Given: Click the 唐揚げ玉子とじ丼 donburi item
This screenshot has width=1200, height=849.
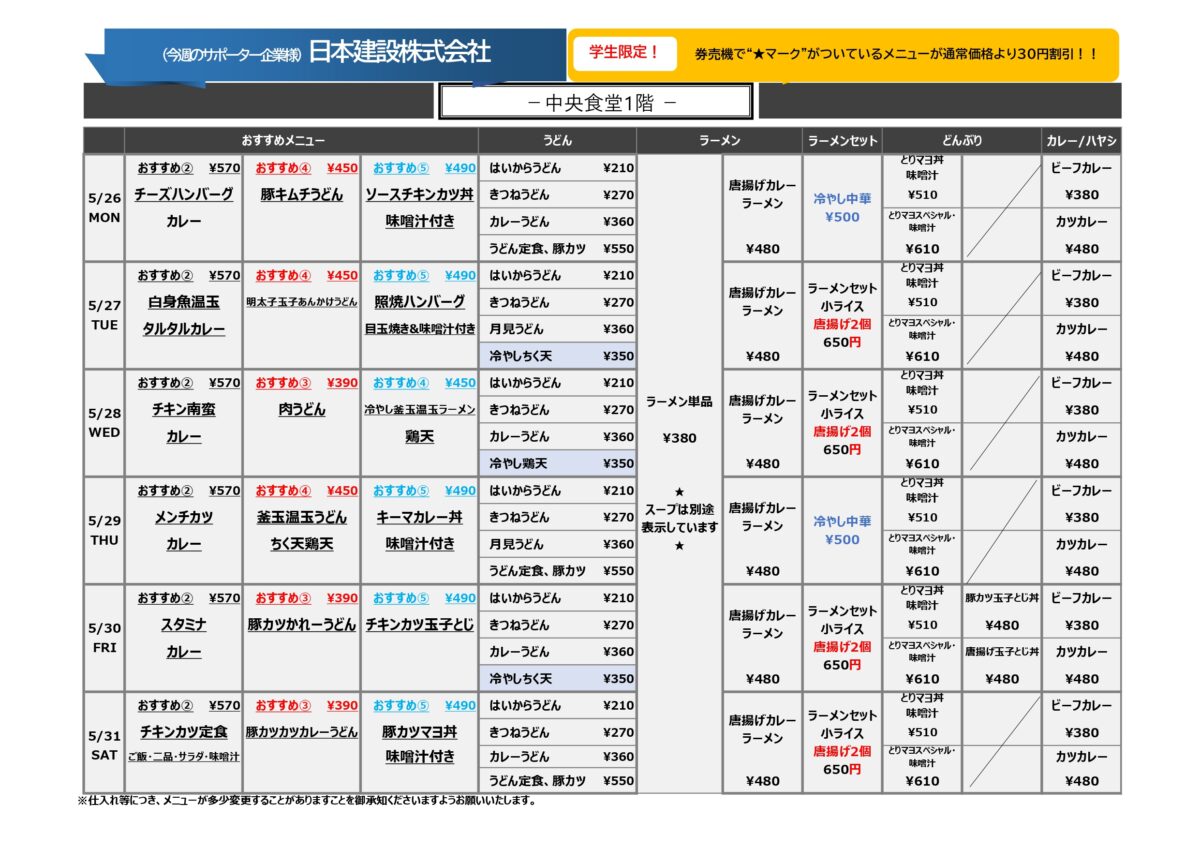Looking at the screenshot, I should coord(1002,651).
